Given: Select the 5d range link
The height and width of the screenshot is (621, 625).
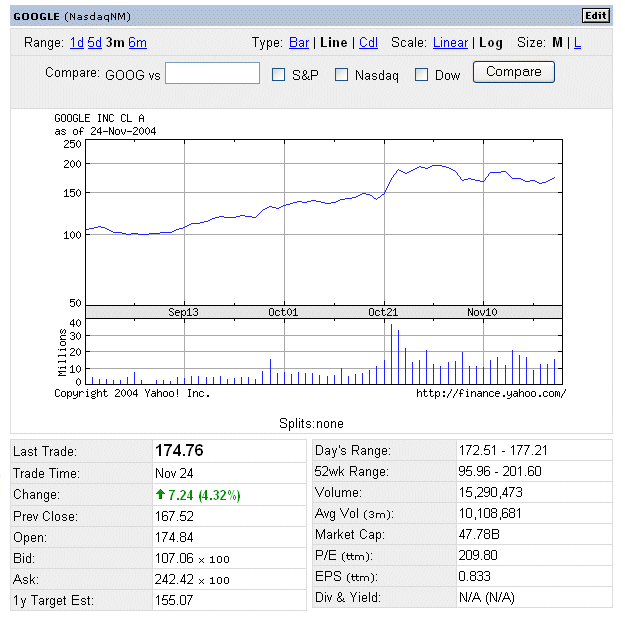Looking at the screenshot, I should (94, 42).
